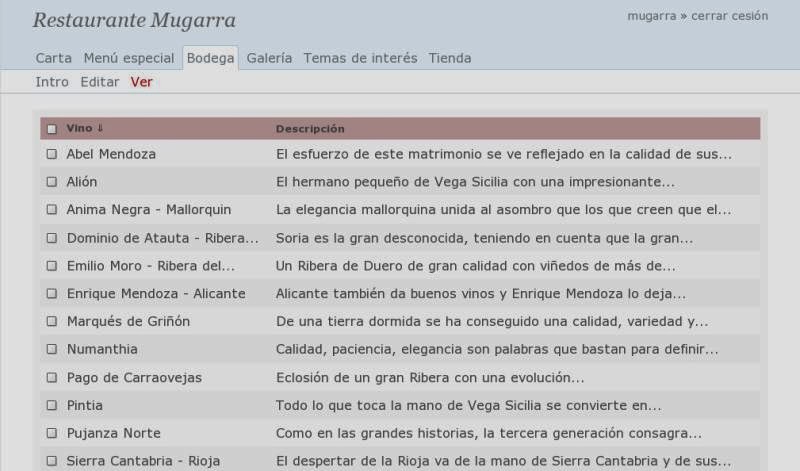The image size is (800, 471).
Task: Check the Alión row checkbox
Action: (52, 182)
